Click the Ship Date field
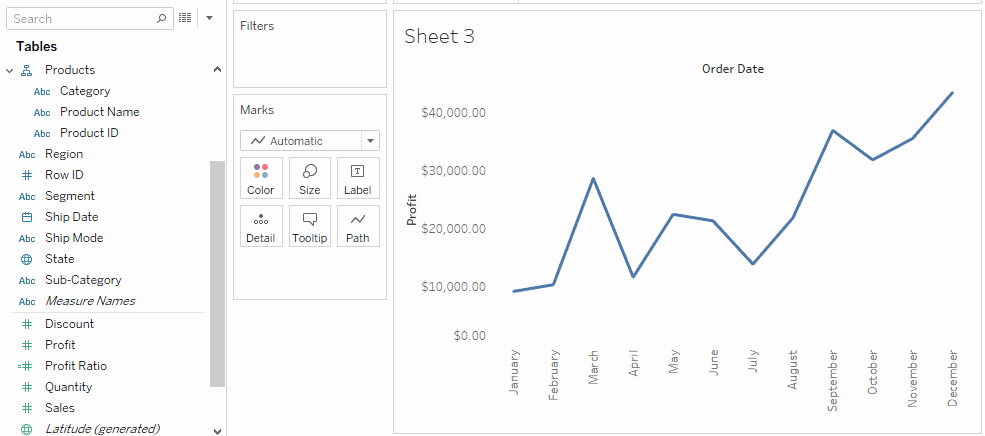The width and height of the screenshot is (985, 436). point(71,217)
